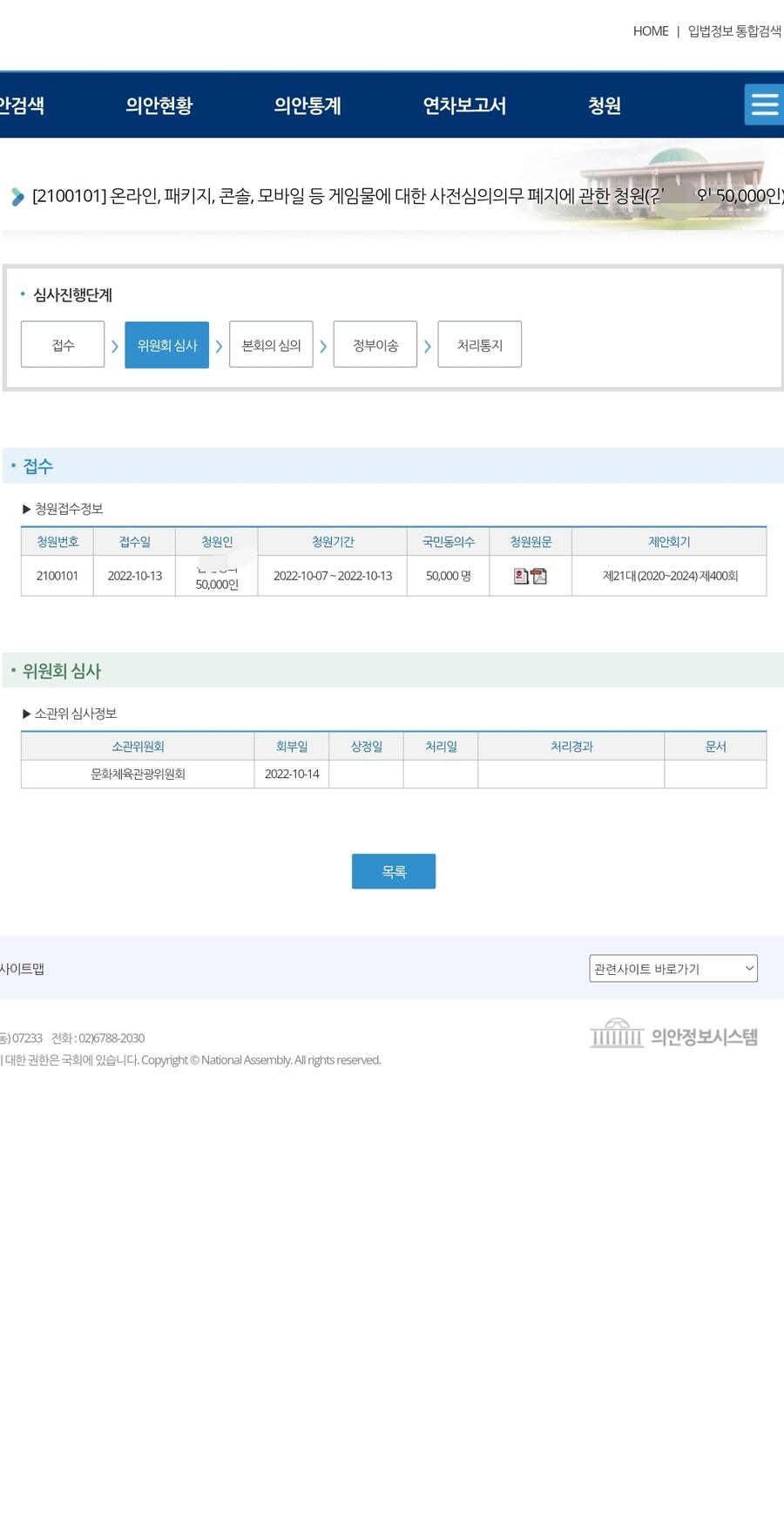Open the 관련사이트 바로가기 dropdown
The height and width of the screenshot is (1536, 784).
tap(672, 969)
